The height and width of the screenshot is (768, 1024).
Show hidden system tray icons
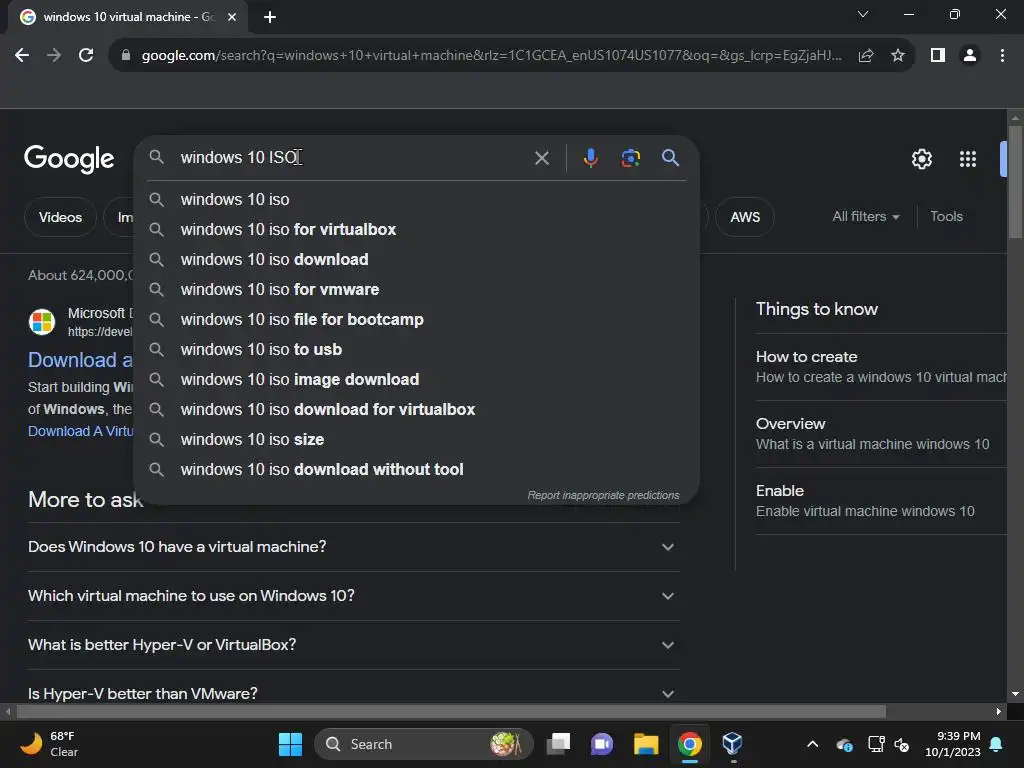pyautogui.click(x=812, y=744)
